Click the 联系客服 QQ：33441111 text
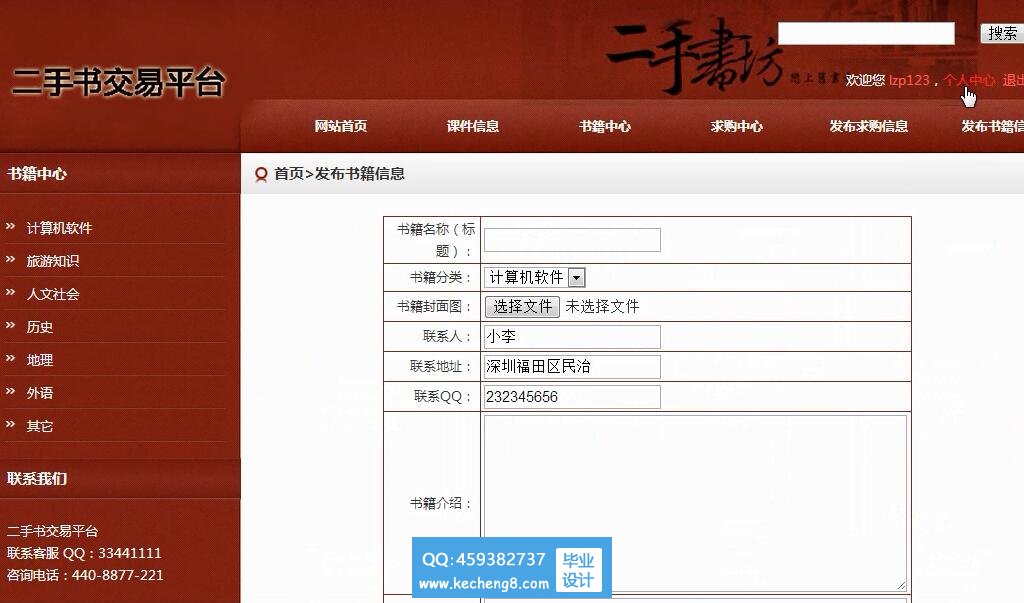 [x=84, y=553]
